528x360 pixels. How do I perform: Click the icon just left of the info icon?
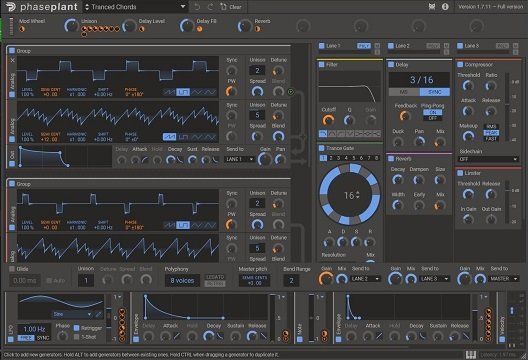pyautogui.click(x=432, y=7)
